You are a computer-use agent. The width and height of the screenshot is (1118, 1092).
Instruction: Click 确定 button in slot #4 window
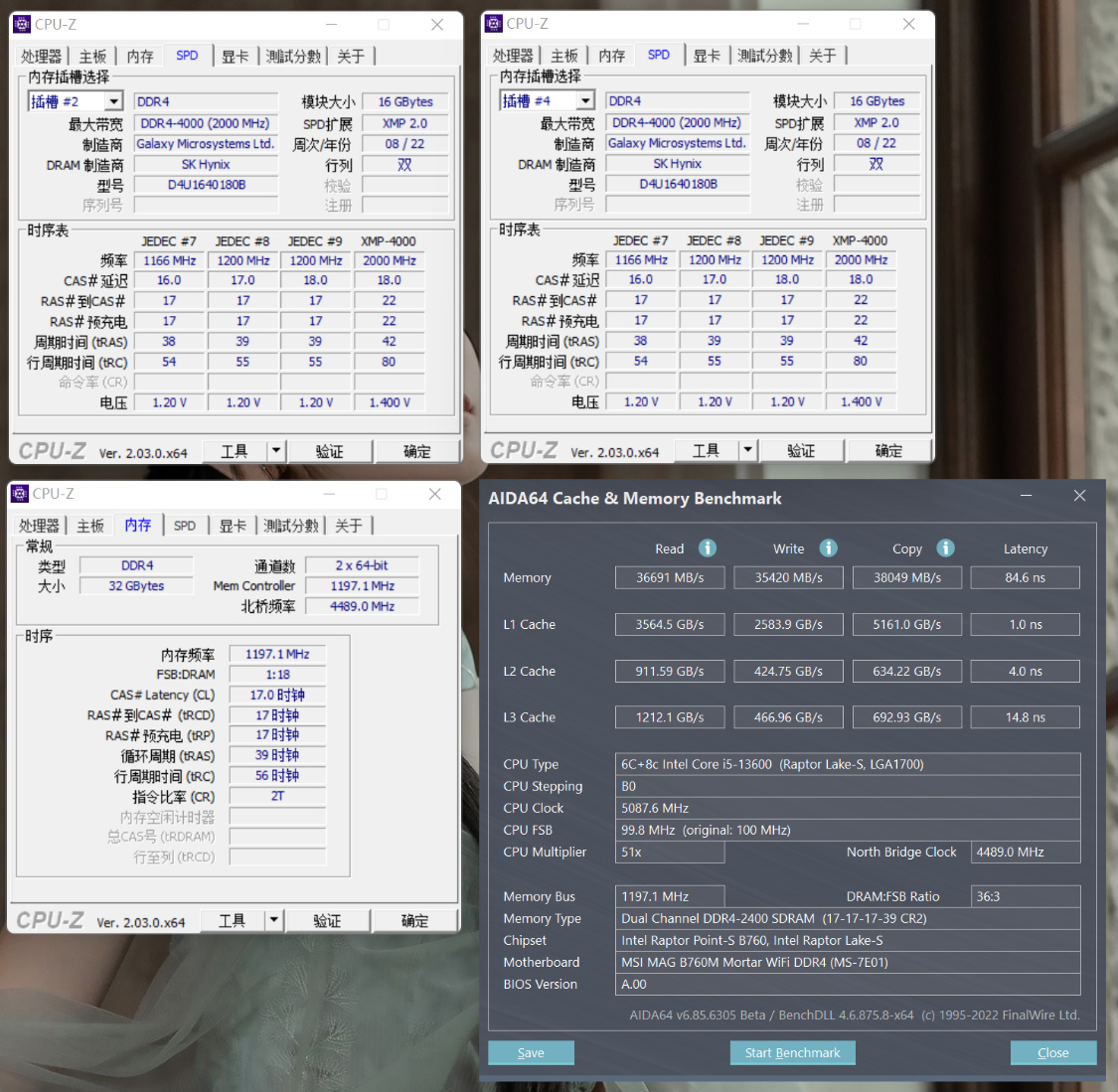coord(888,450)
